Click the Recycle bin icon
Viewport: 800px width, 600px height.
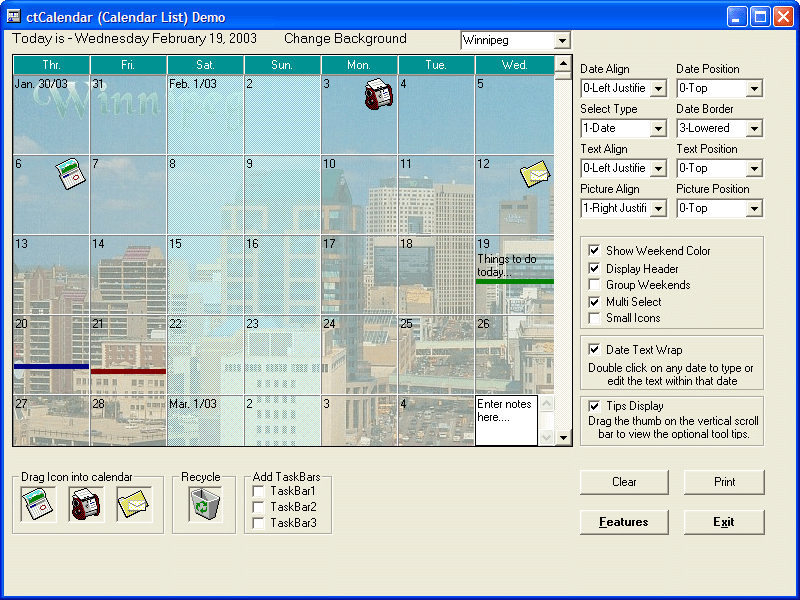coord(204,504)
